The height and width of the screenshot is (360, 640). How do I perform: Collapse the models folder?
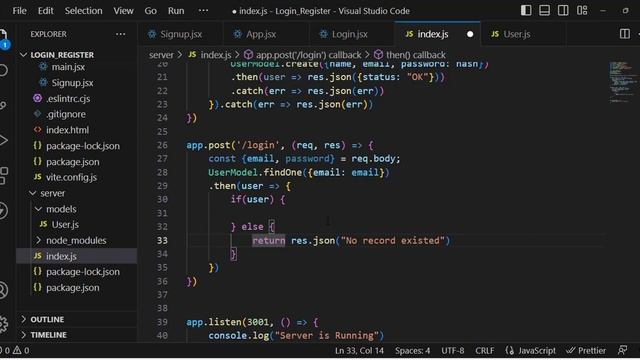61,209
